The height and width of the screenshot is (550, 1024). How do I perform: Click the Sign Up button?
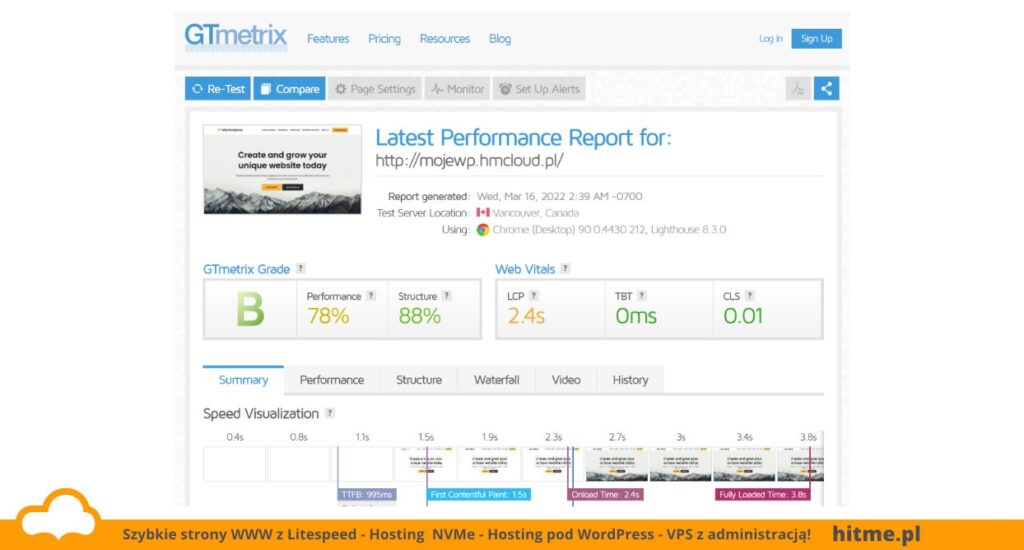[x=816, y=39]
